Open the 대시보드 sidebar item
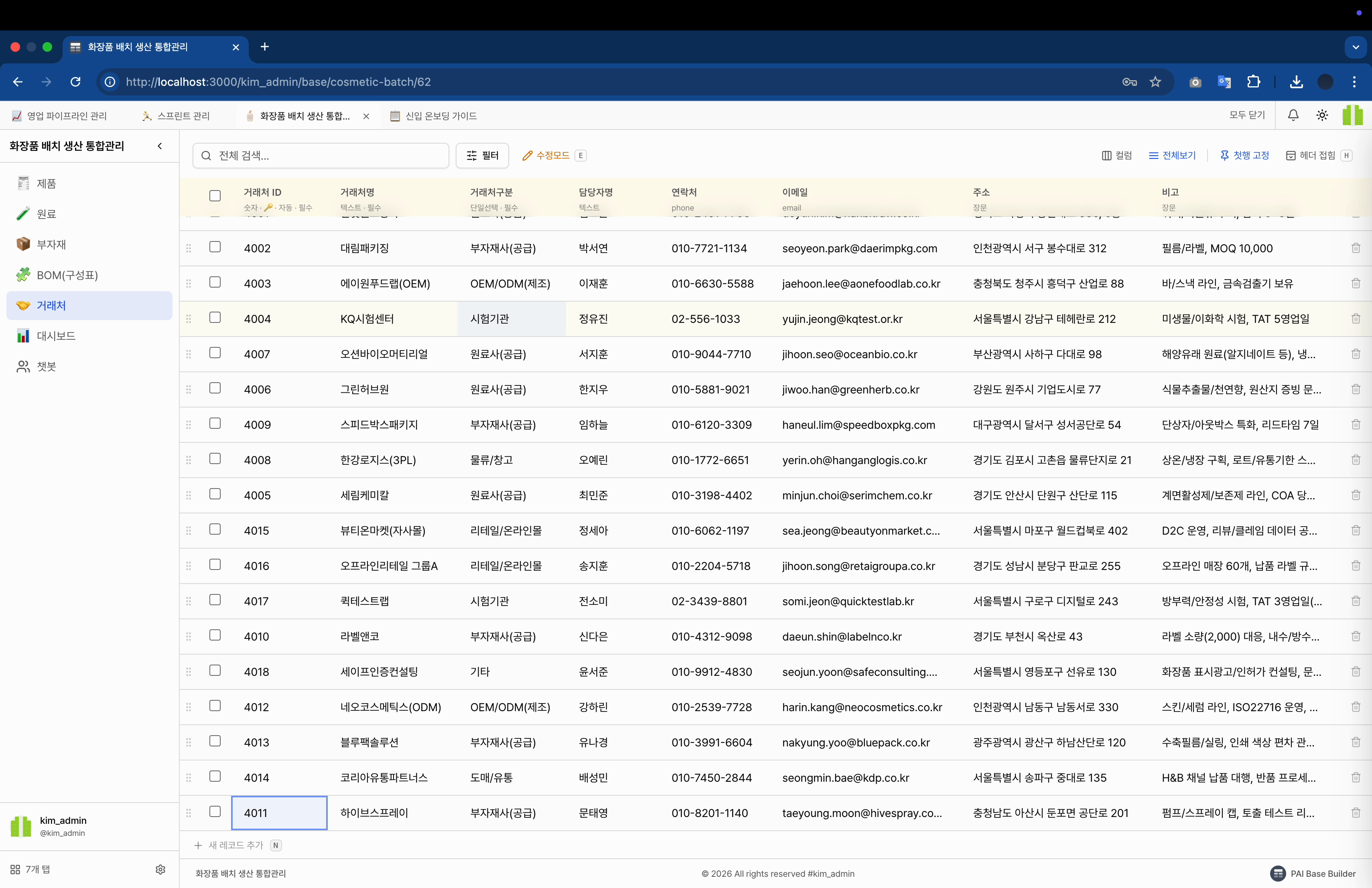The image size is (1372, 888). pos(56,336)
